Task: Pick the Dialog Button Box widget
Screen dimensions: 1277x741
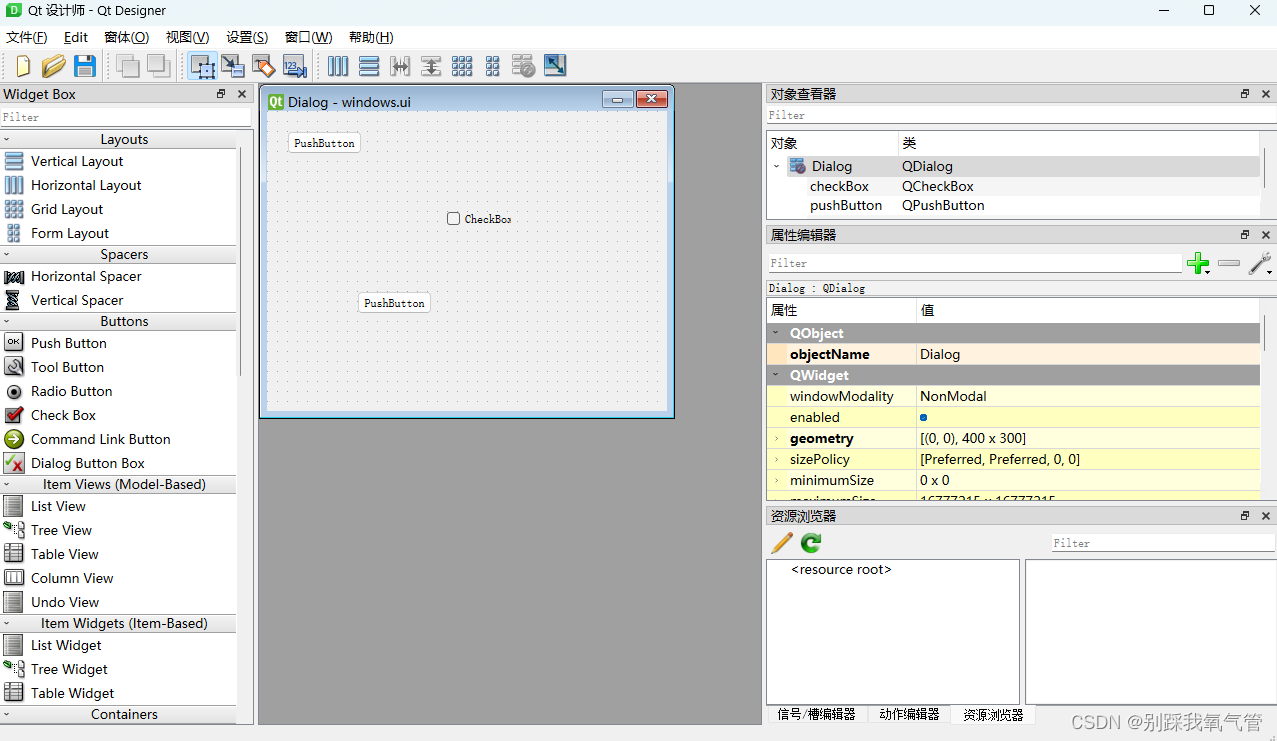Action: coord(87,463)
